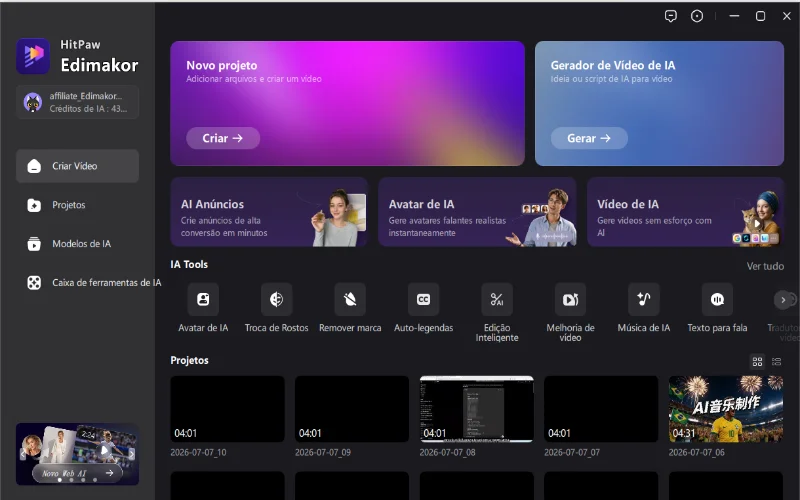Screen dimensions: 800x500
Task: Open the AI Anúncios card
Action: click(x=269, y=212)
